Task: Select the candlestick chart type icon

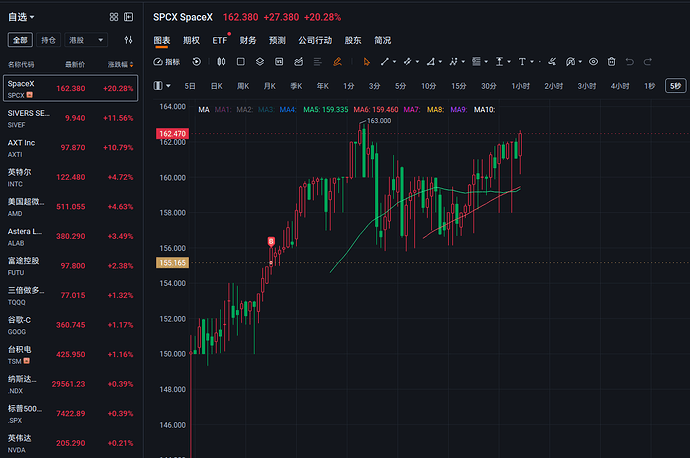Action: click(x=221, y=62)
